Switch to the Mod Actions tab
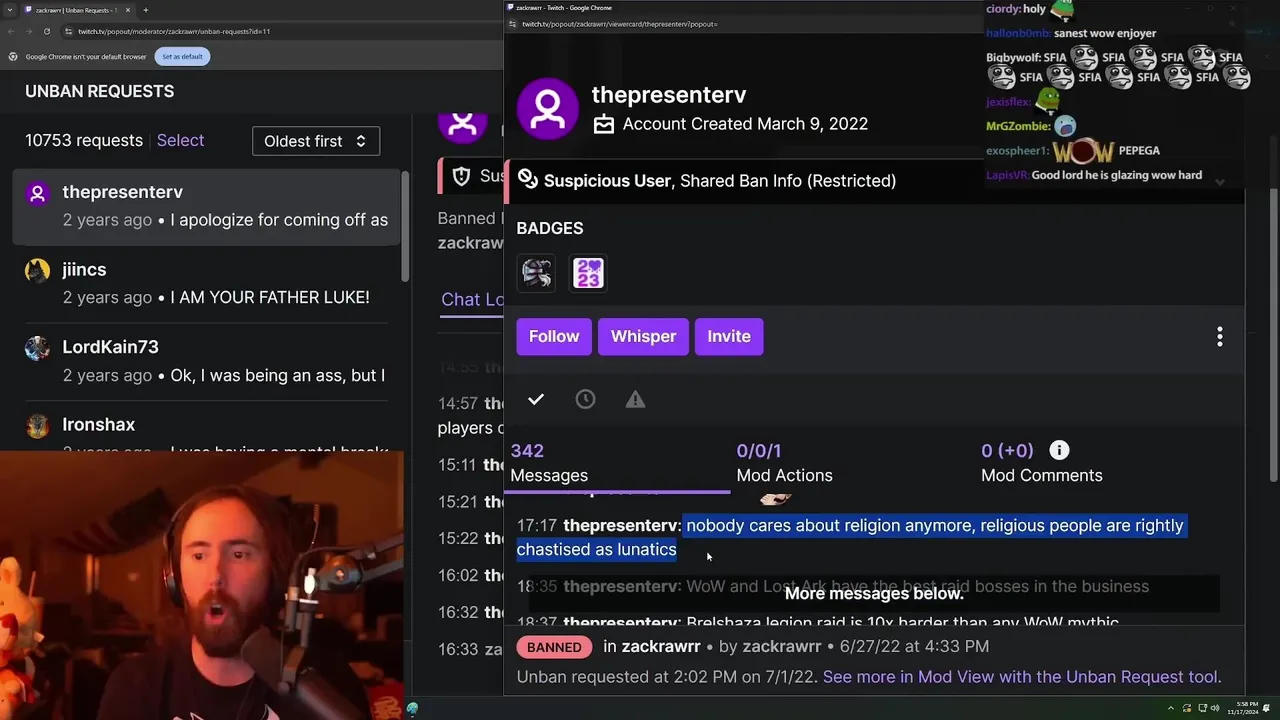 click(x=784, y=464)
